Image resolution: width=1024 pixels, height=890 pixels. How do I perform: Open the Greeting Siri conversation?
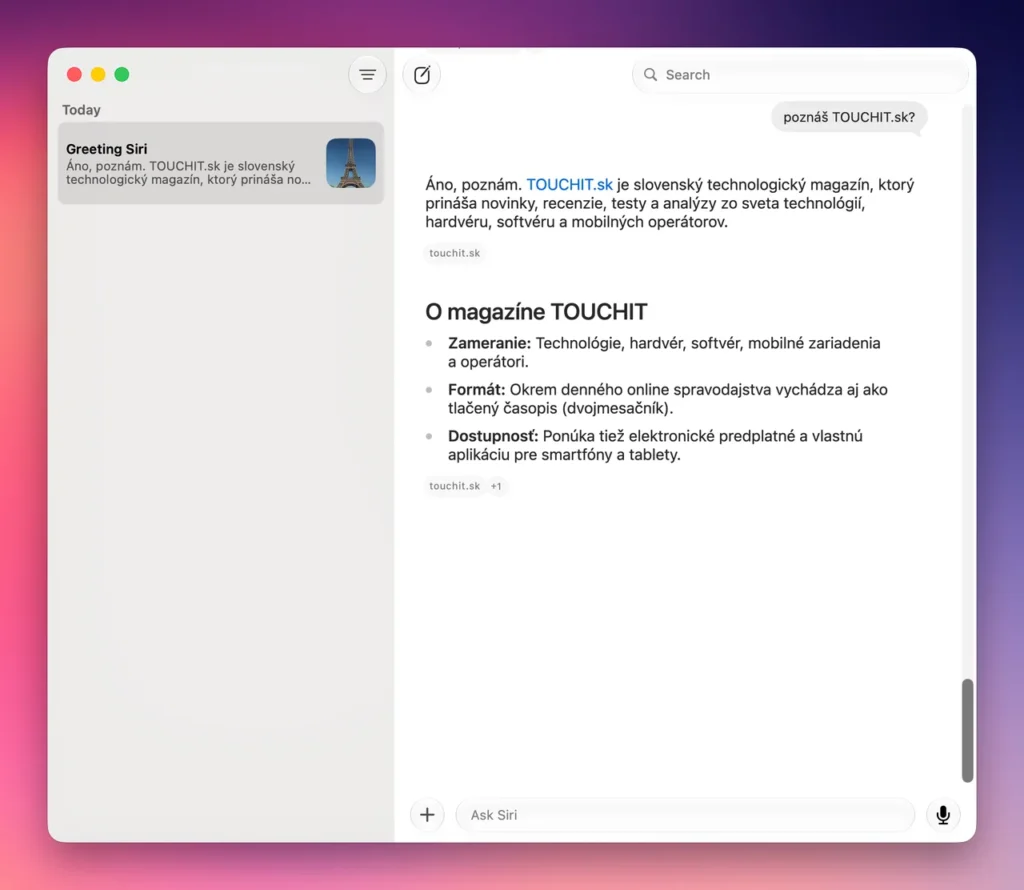[x=221, y=163]
